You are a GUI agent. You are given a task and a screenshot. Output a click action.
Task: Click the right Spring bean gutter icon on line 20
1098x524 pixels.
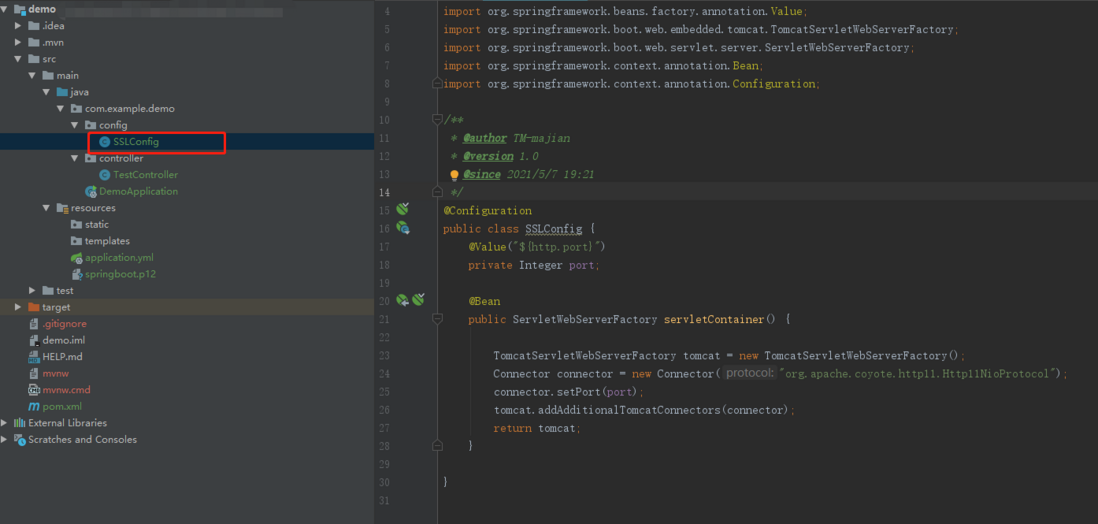[418, 300]
